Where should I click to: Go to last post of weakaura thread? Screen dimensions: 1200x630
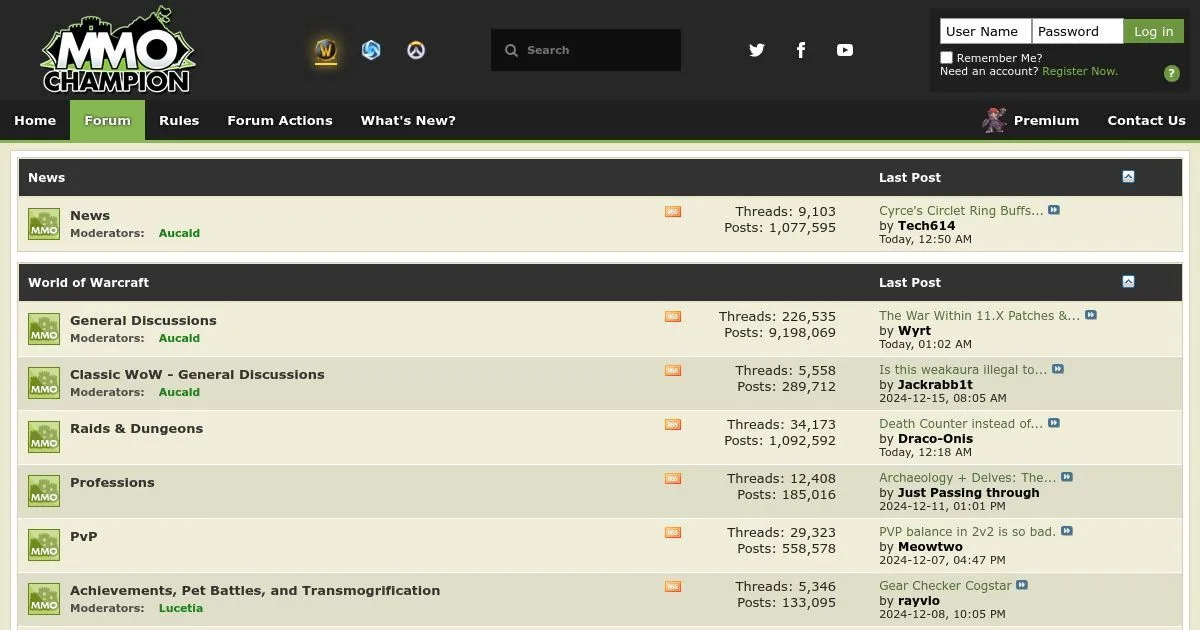[x=1058, y=369]
